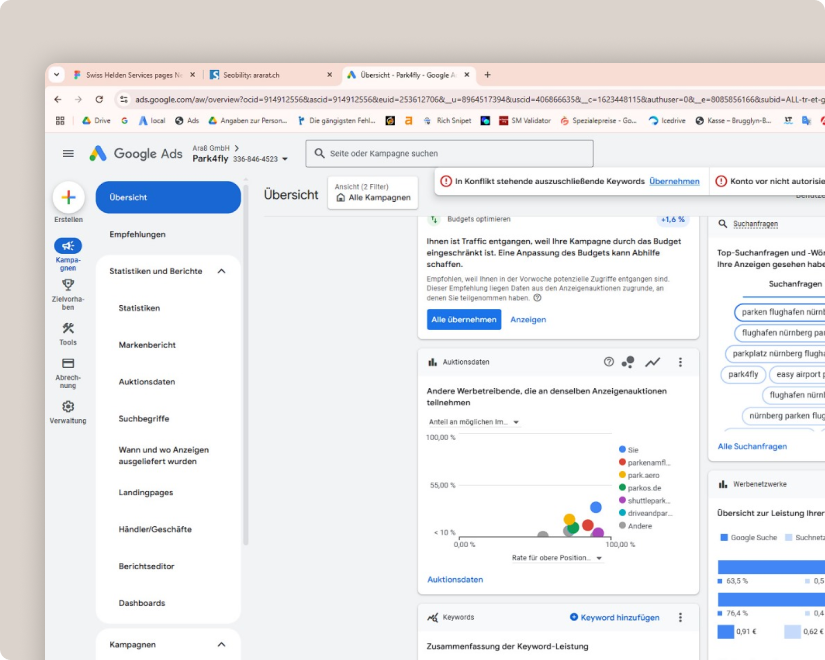Open the Drive bookmark
The width and height of the screenshot is (825, 660).
(96, 121)
